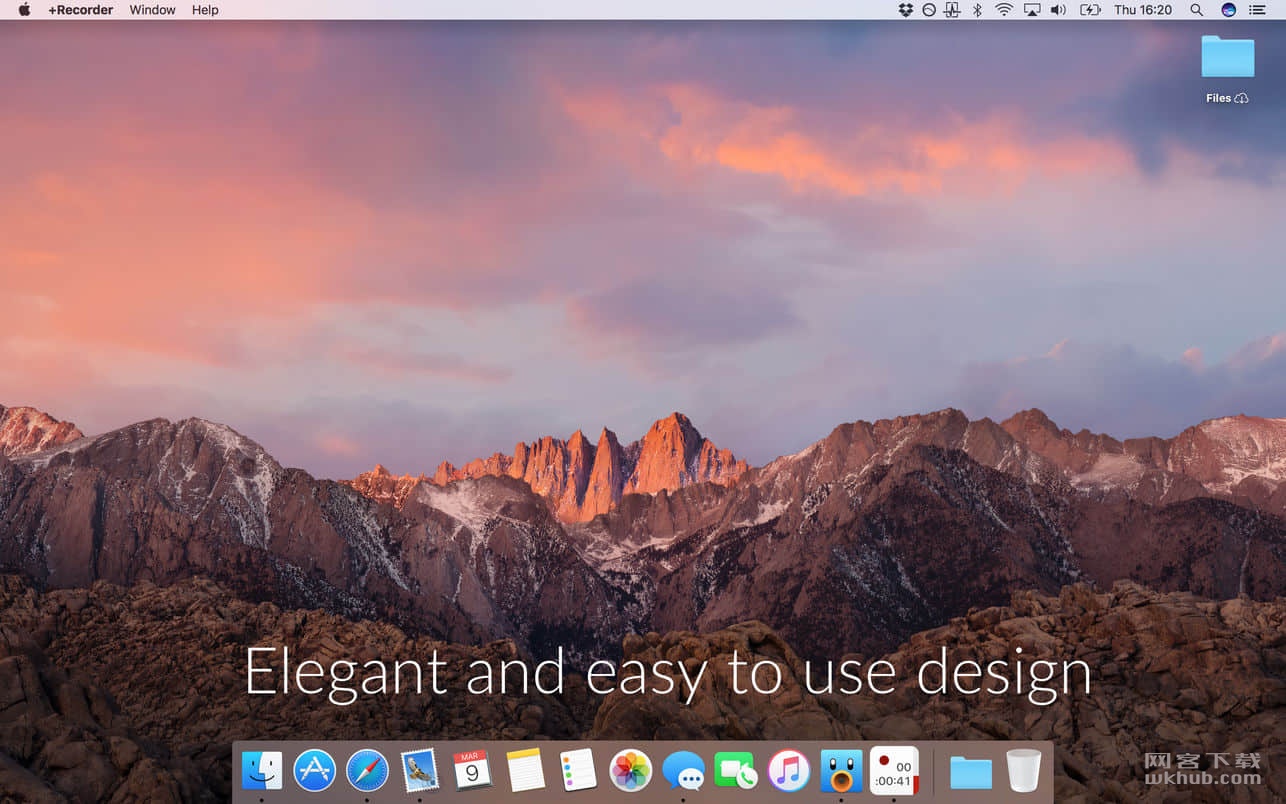Open the blue folder in the Dock
The width and height of the screenshot is (1286, 804).
970,772
